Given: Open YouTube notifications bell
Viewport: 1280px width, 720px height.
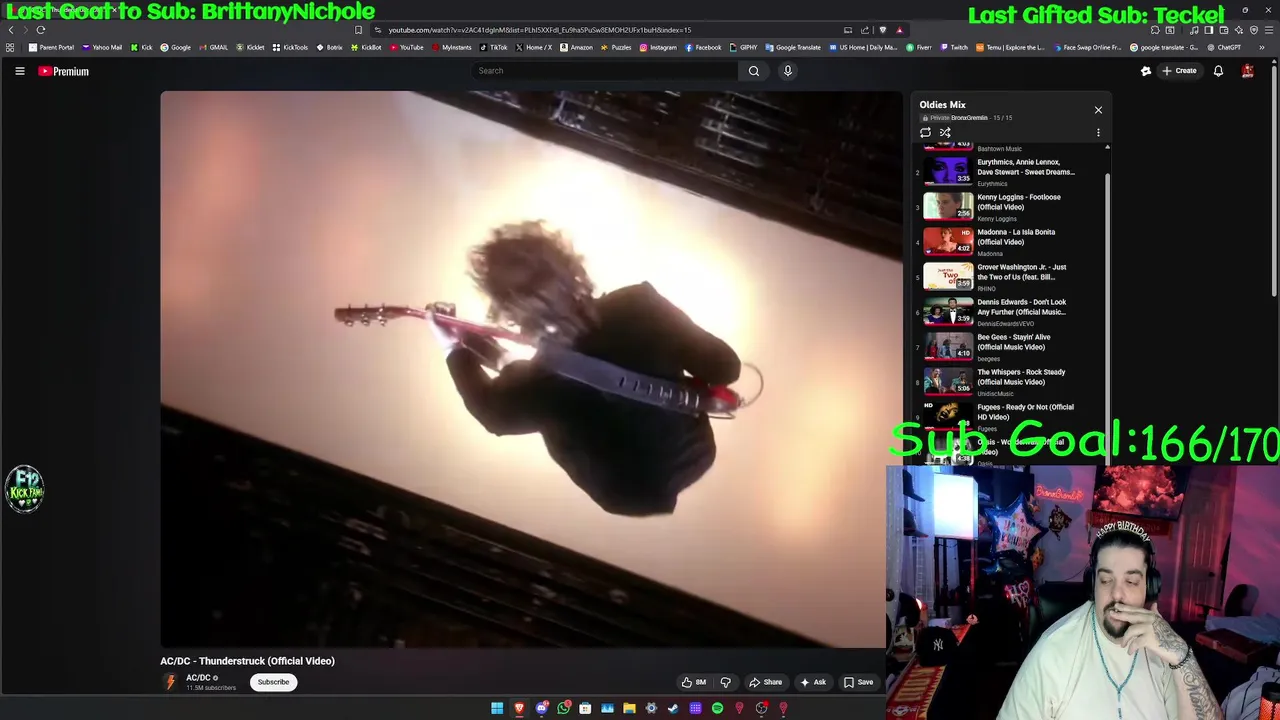Looking at the screenshot, I should 1218,71.
